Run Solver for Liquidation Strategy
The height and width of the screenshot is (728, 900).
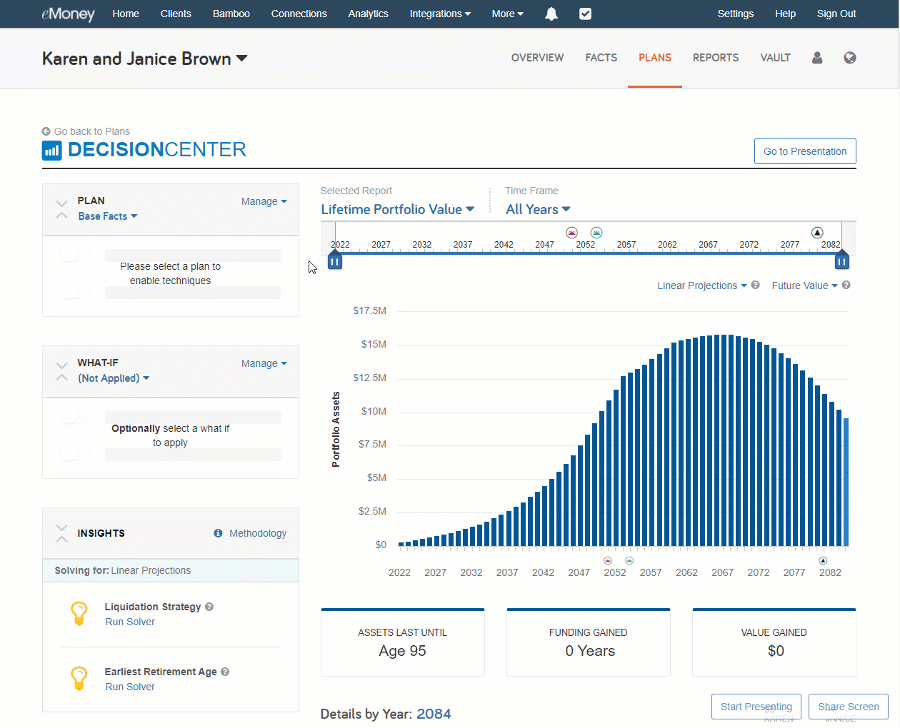pos(130,622)
